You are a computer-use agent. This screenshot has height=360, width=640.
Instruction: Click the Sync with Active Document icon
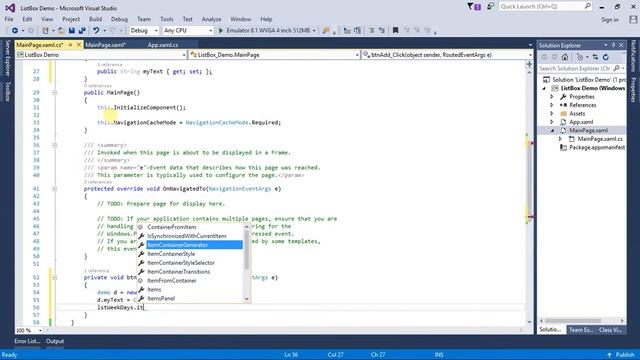click(596, 57)
